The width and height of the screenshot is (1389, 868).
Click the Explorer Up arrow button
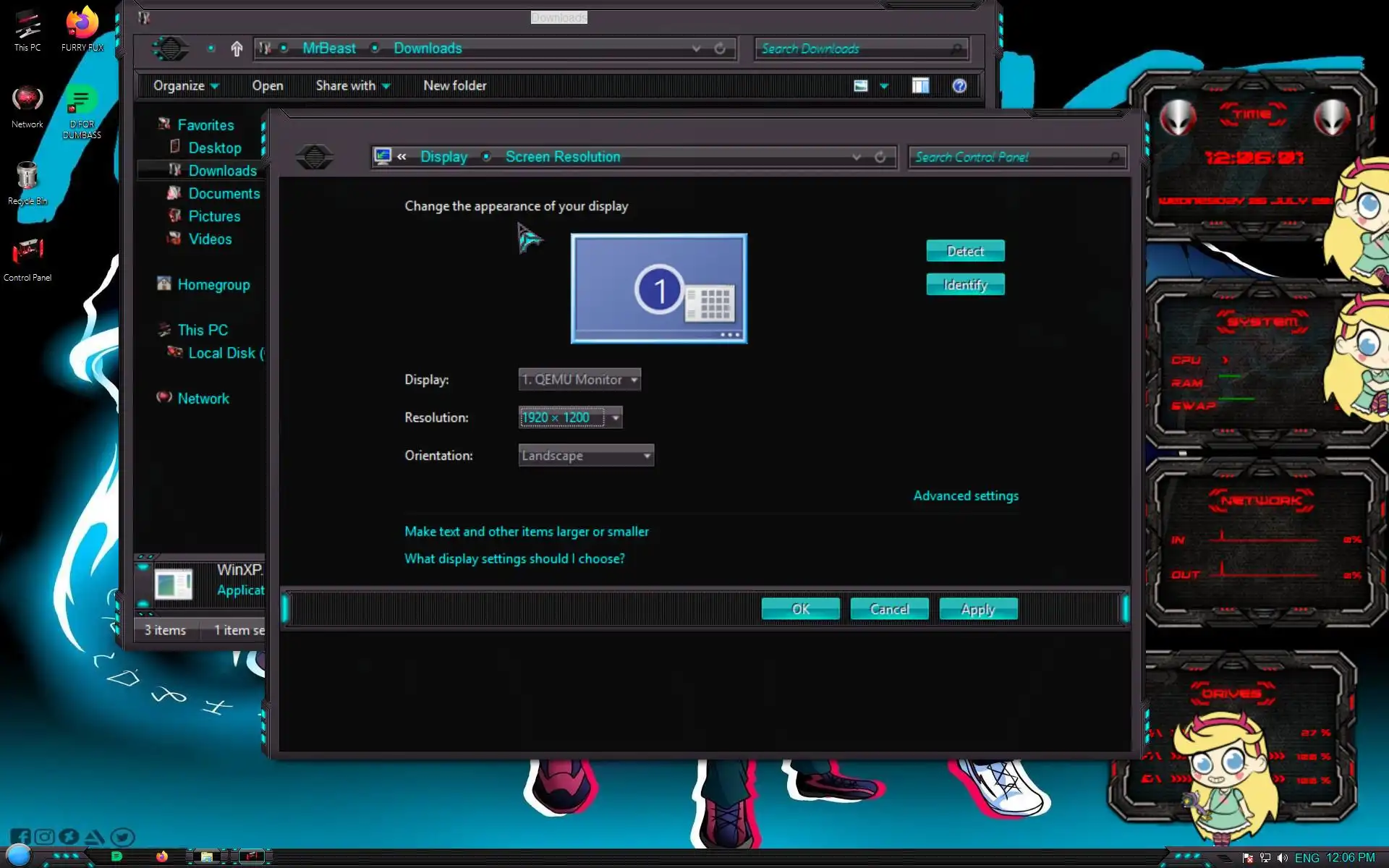(x=237, y=48)
